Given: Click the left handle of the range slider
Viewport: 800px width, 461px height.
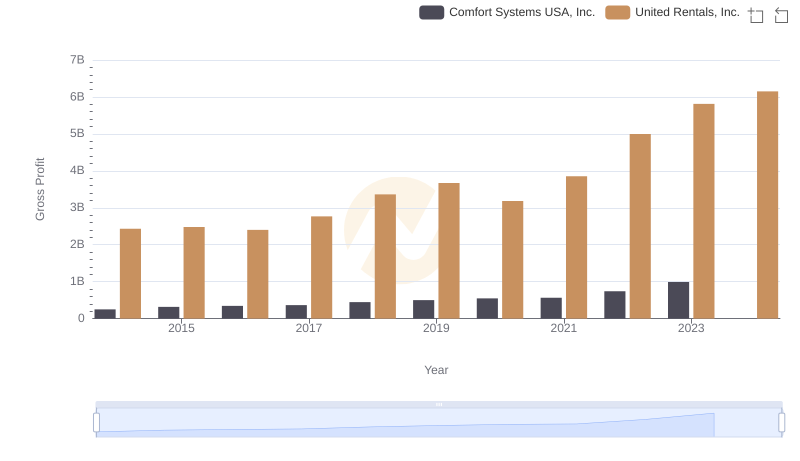Looking at the screenshot, I should coord(96,423).
